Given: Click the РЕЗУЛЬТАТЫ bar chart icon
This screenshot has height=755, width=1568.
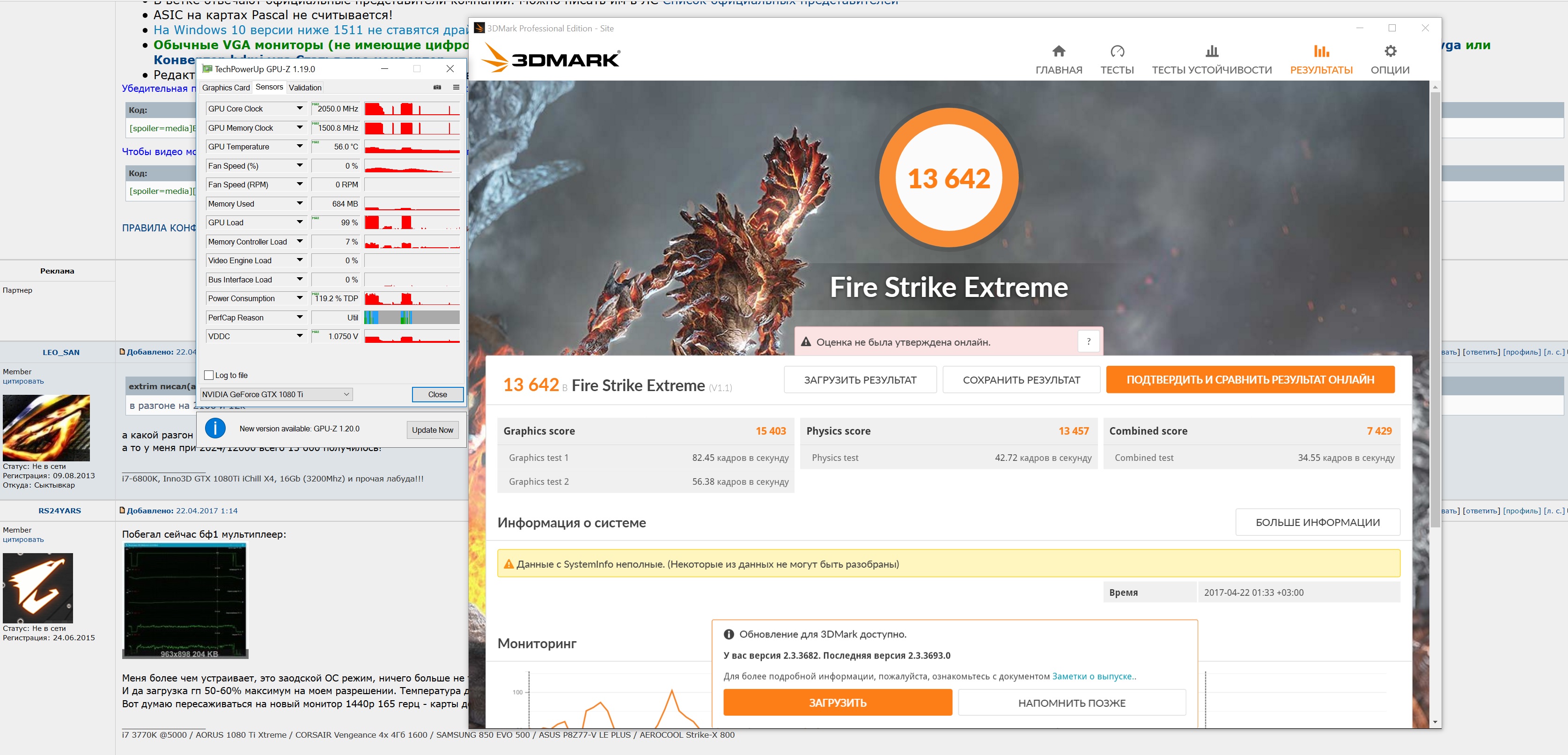Looking at the screenshot, I should pos(1321,52).
